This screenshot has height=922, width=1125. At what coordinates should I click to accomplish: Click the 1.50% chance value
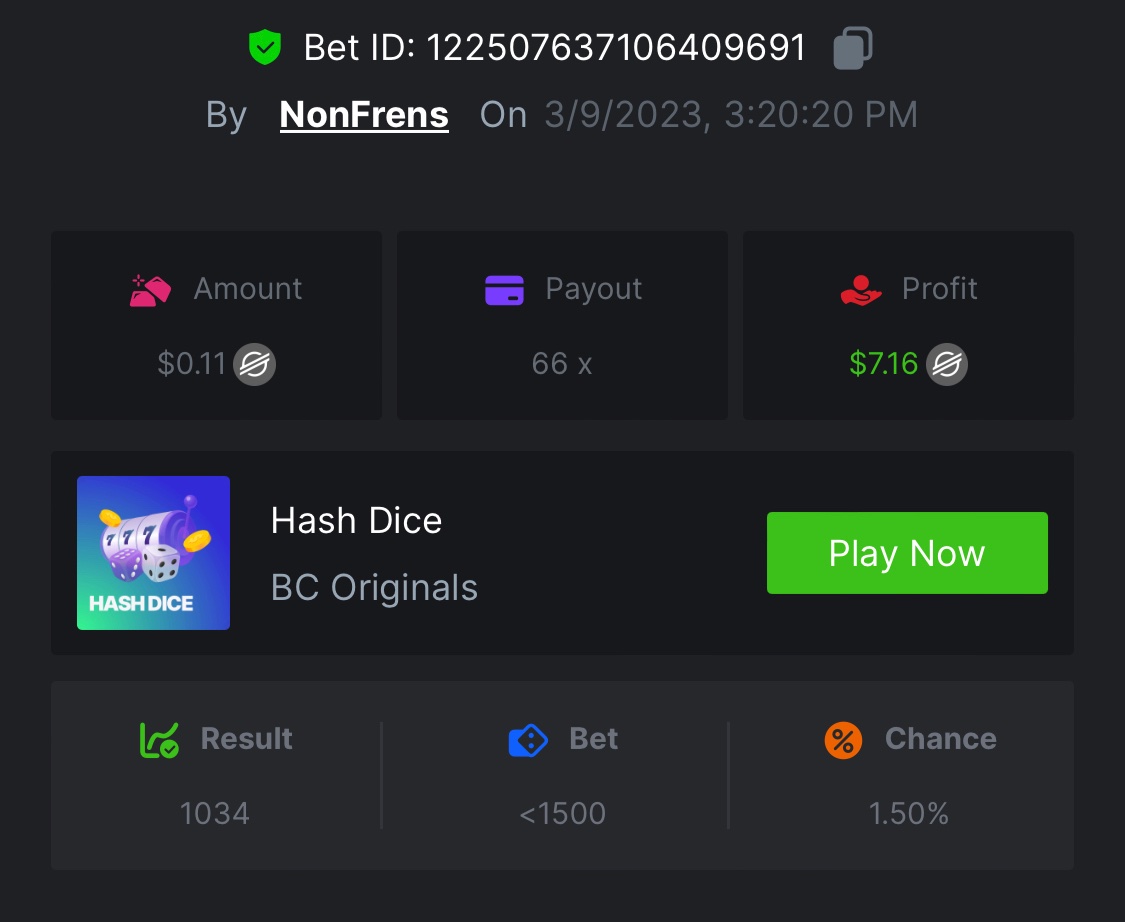point(908,814)
